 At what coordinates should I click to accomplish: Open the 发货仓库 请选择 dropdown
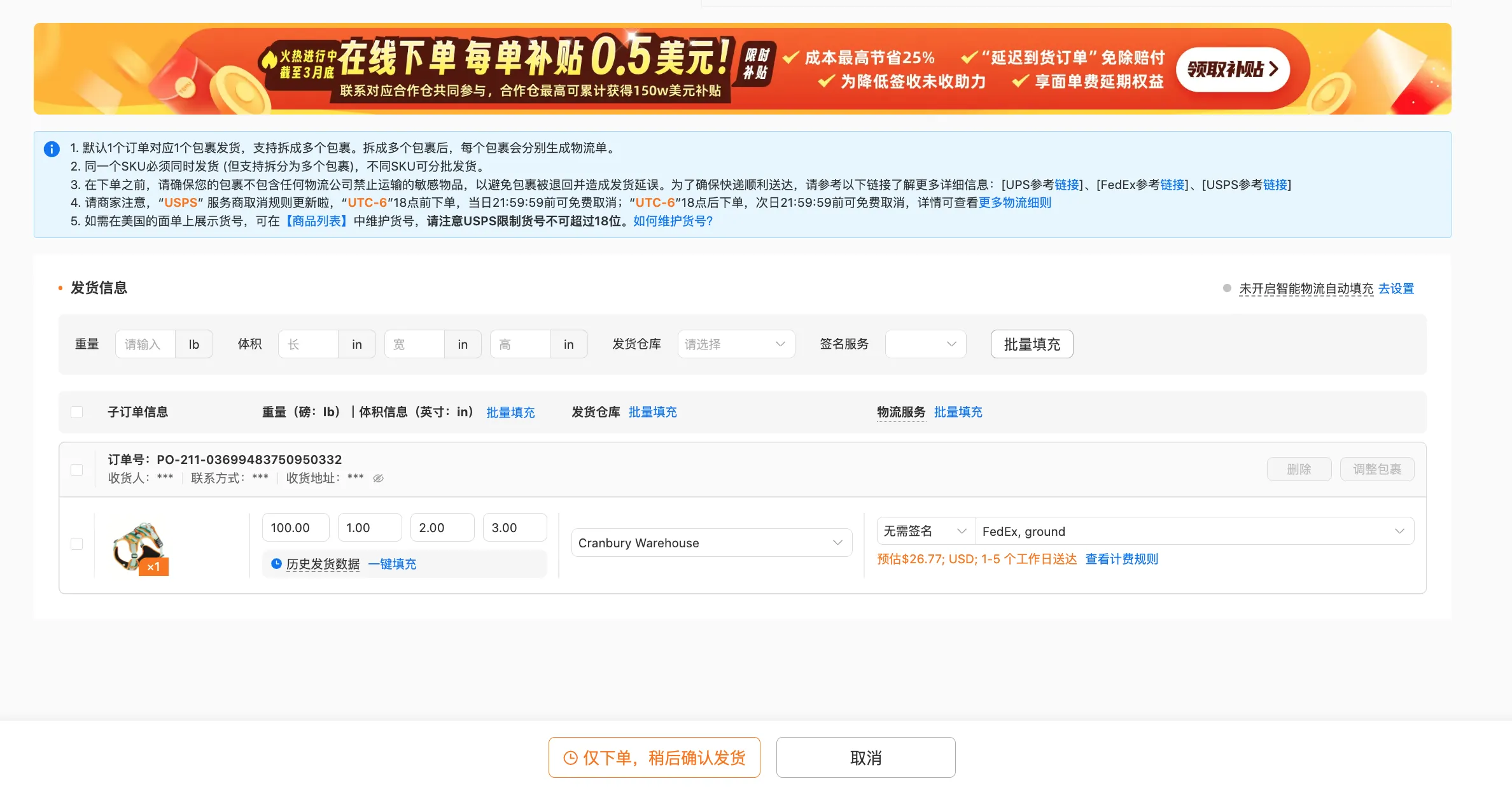pos(735,344)
